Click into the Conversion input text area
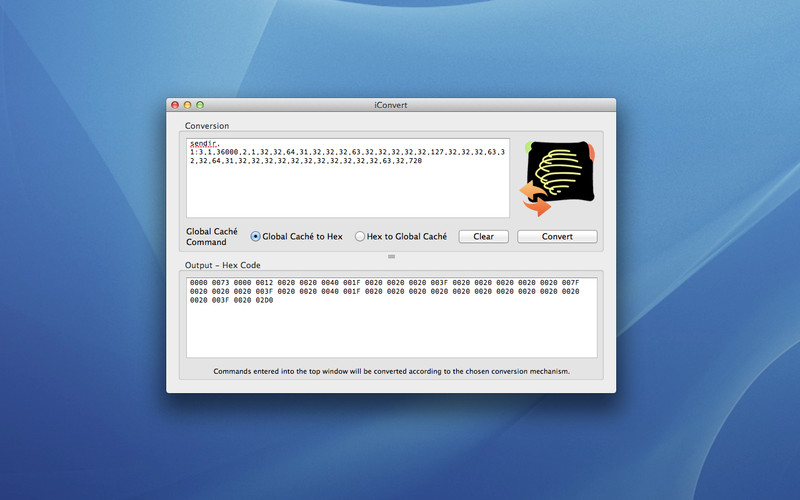800x500 pixels. 348,178
